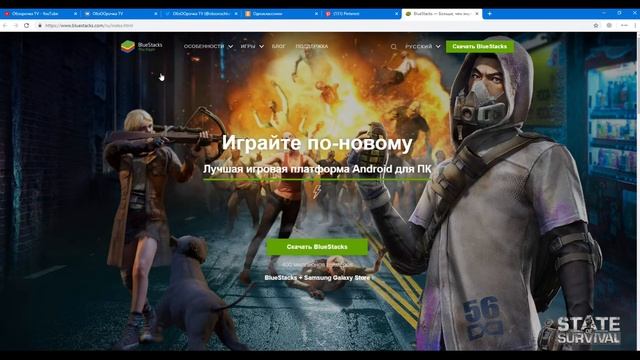Close the second ОбзОOрочка TV tab
640x360 pixels.
tap(156, 13)
